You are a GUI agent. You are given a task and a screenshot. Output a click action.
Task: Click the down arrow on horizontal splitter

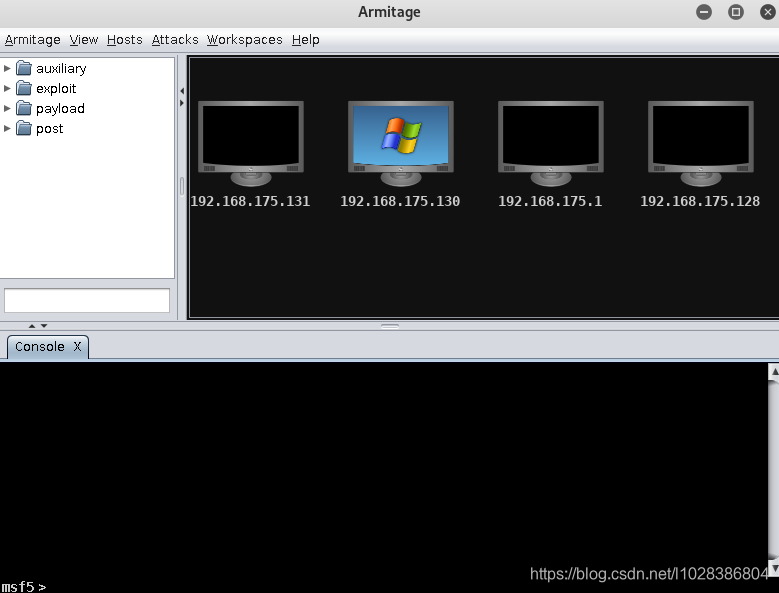click(x=44, y=326)
